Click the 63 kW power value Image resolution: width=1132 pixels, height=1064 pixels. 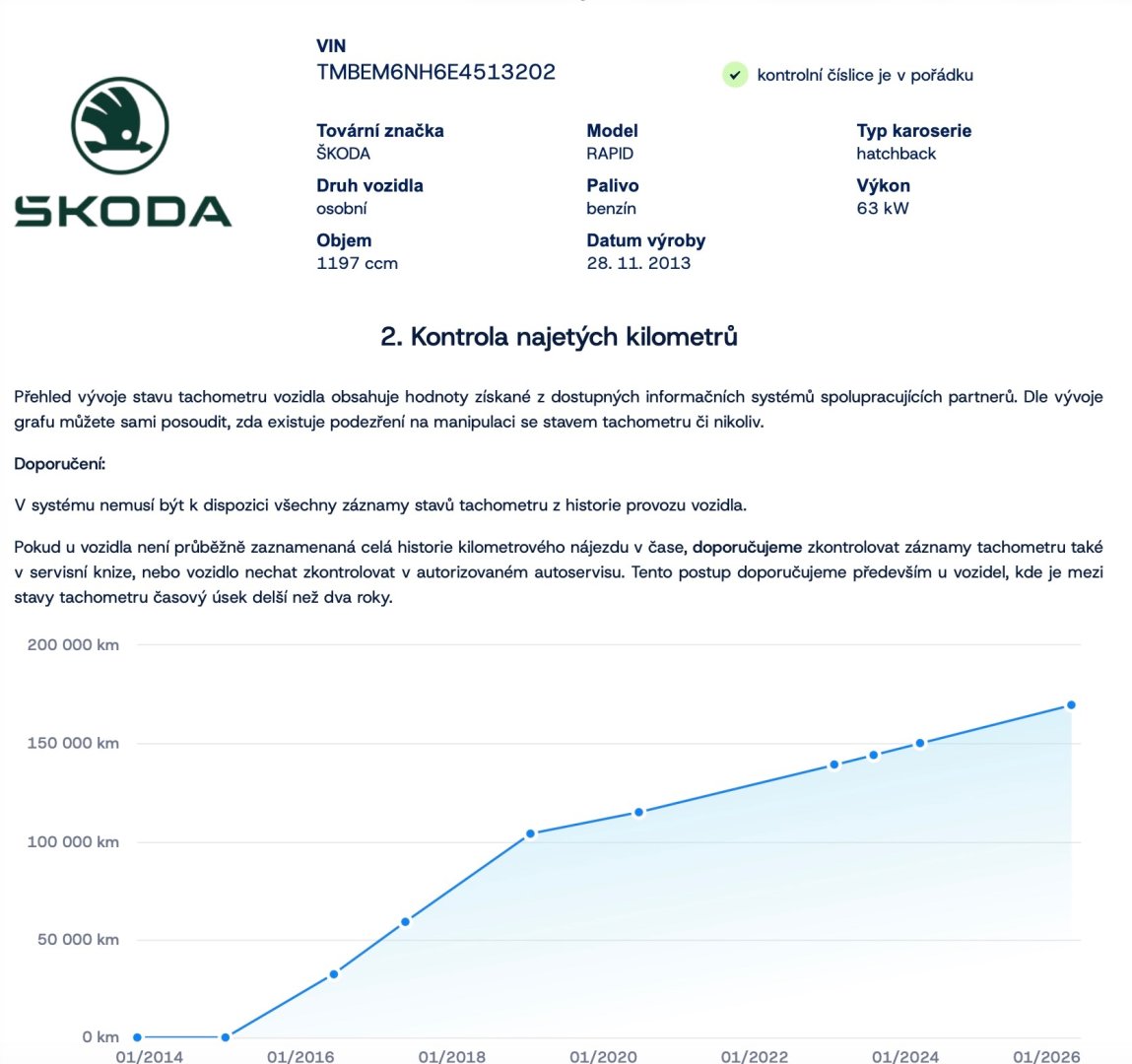[x=883, y=208]
